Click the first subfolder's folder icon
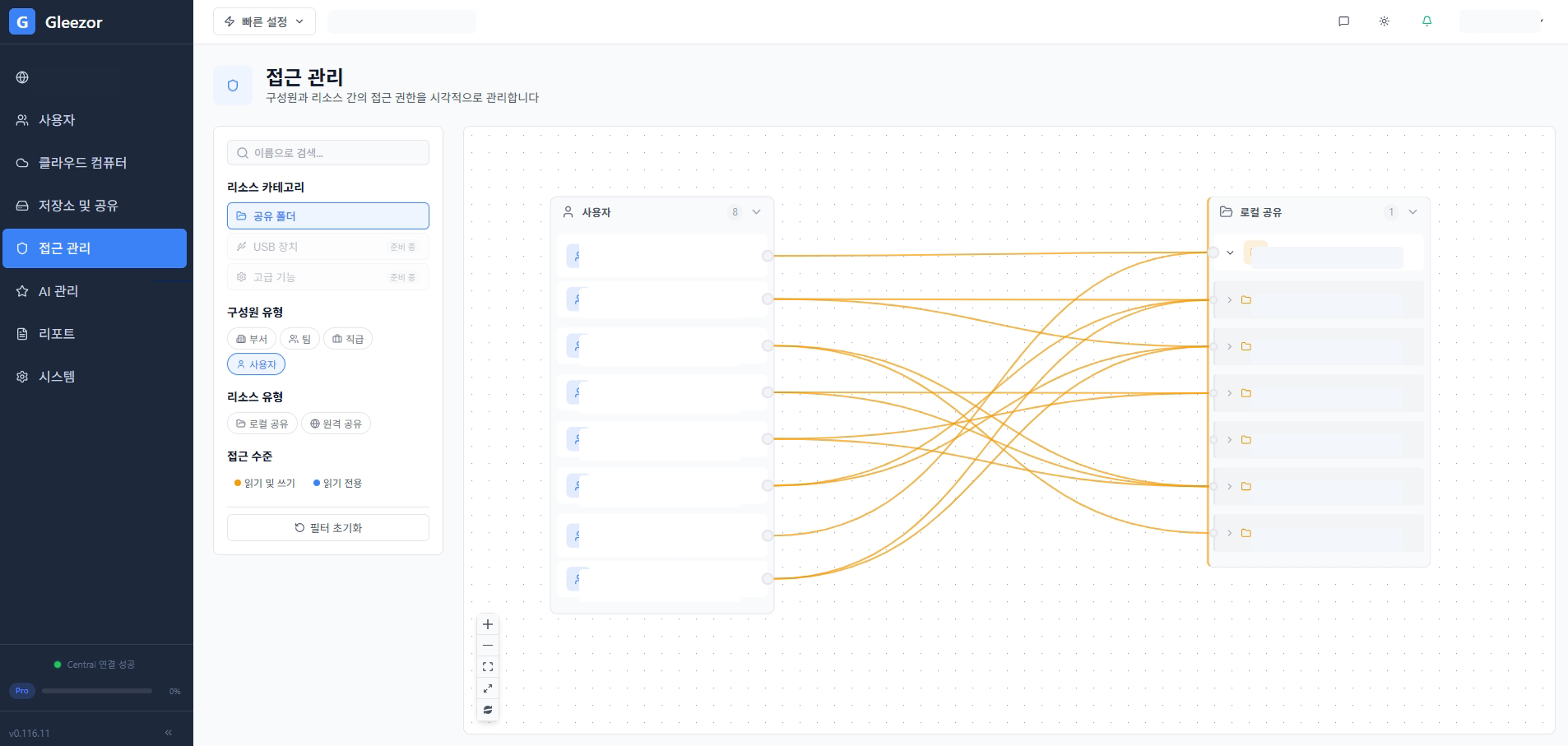1568x746 pixels. click(1246, 300)
